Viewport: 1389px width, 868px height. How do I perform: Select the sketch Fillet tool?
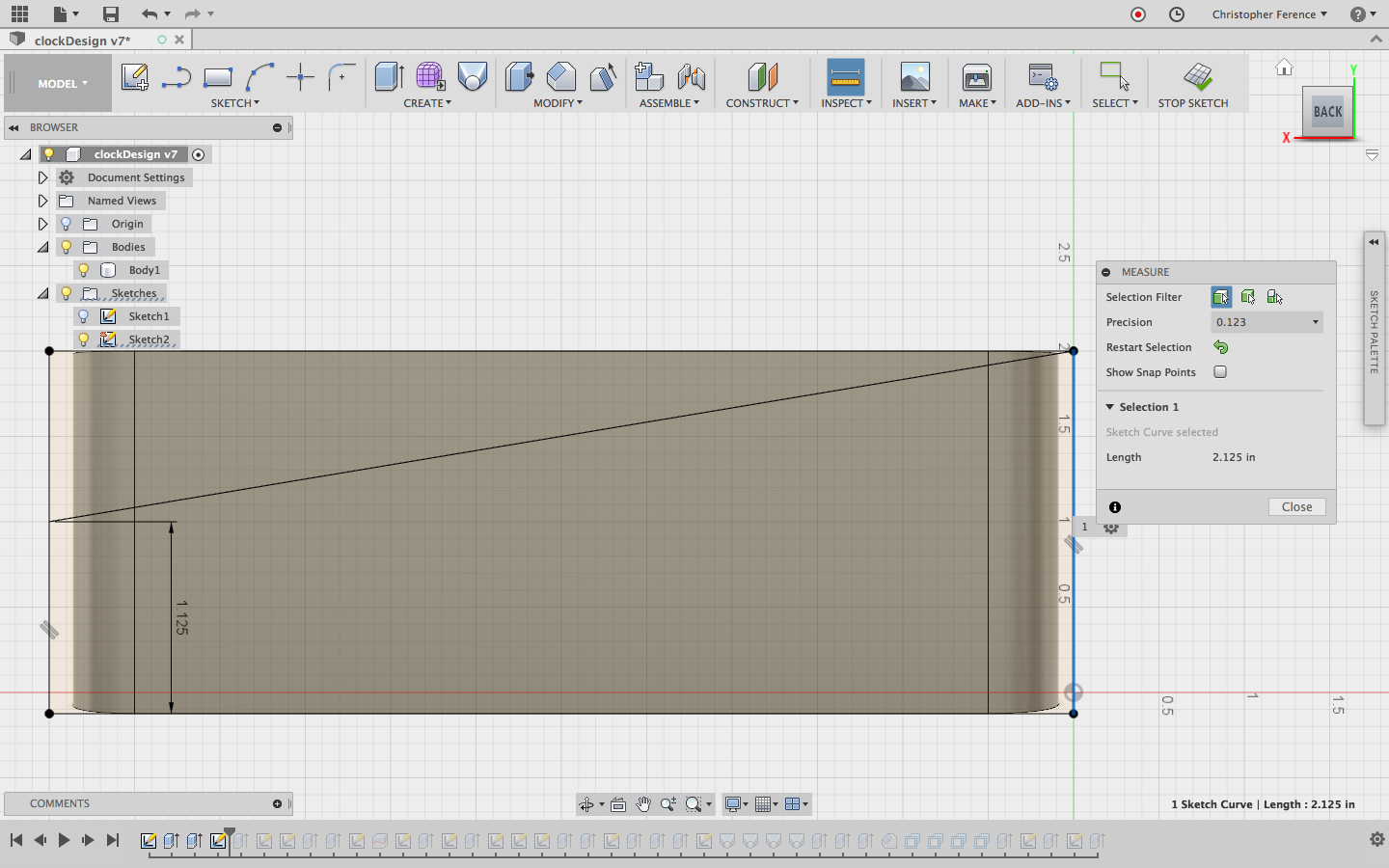(x=341, y=77)
